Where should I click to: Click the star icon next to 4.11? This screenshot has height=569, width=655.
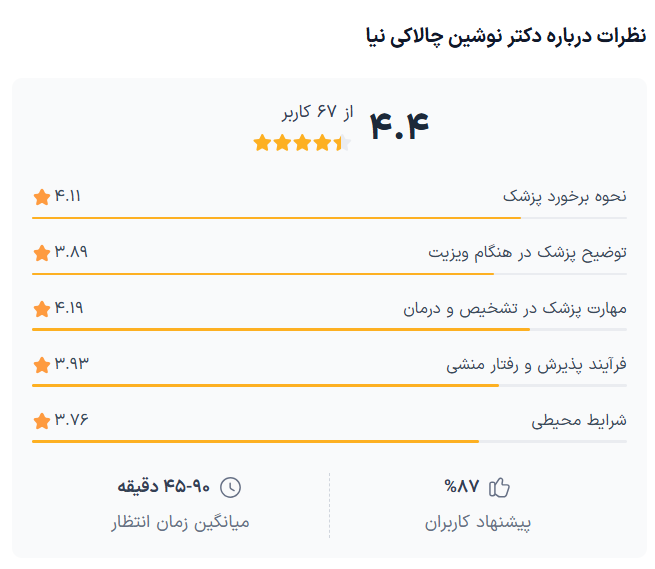click(41, 197)
